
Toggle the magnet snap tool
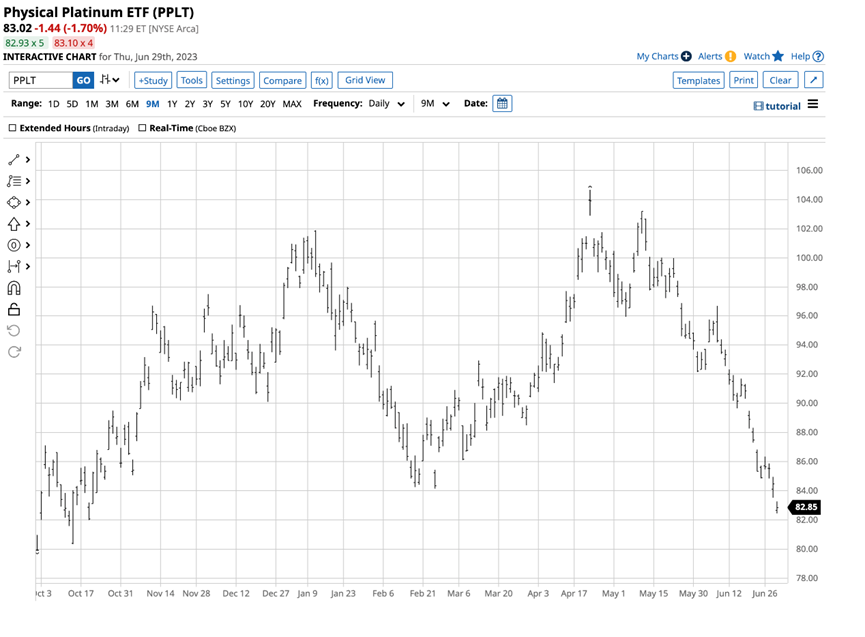(x=14, y=288)
